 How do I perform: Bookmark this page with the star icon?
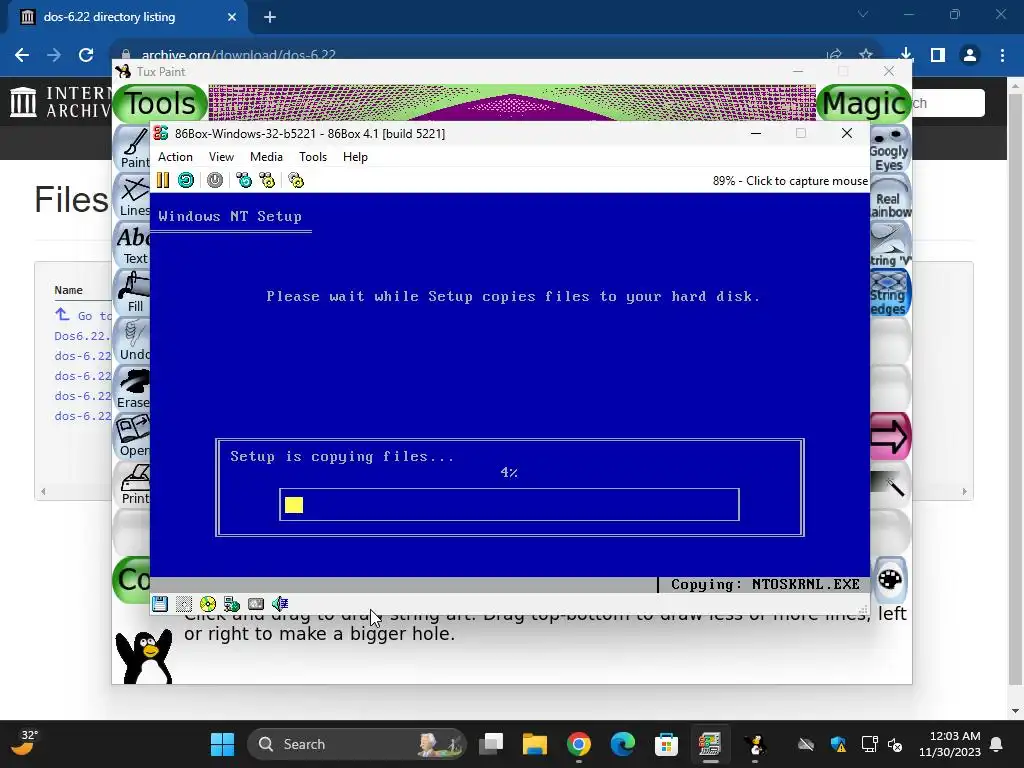pyautogui.click(x=866, y=55)
